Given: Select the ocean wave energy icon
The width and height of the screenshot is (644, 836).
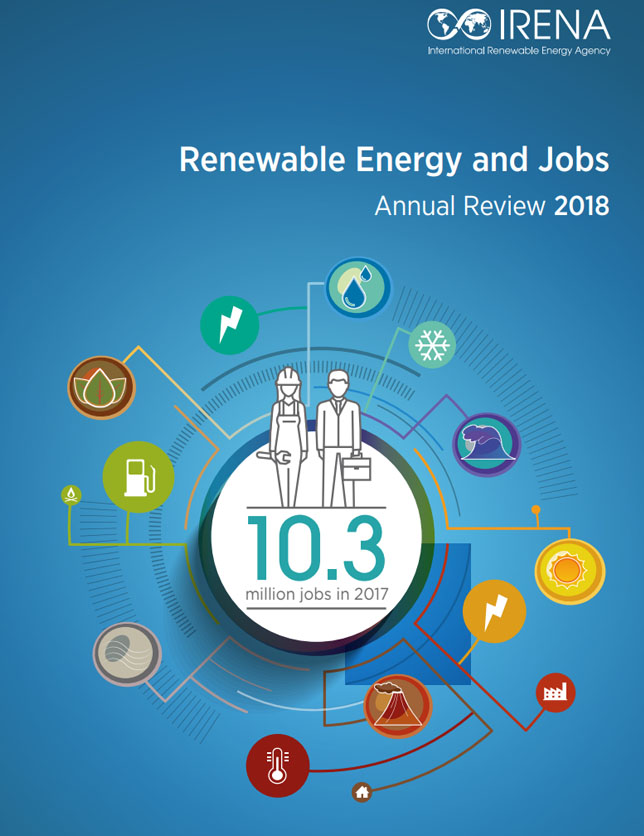Looking at the screenshot, I should click(x=486, y=443).
